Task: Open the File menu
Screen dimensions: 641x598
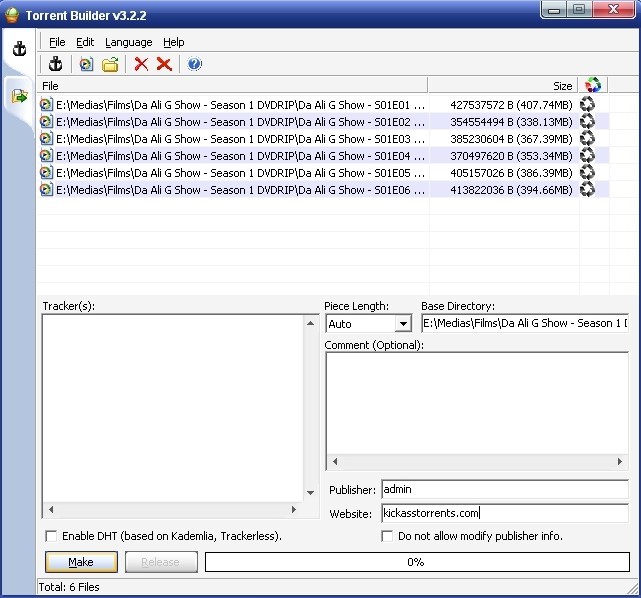Action: 57,42
